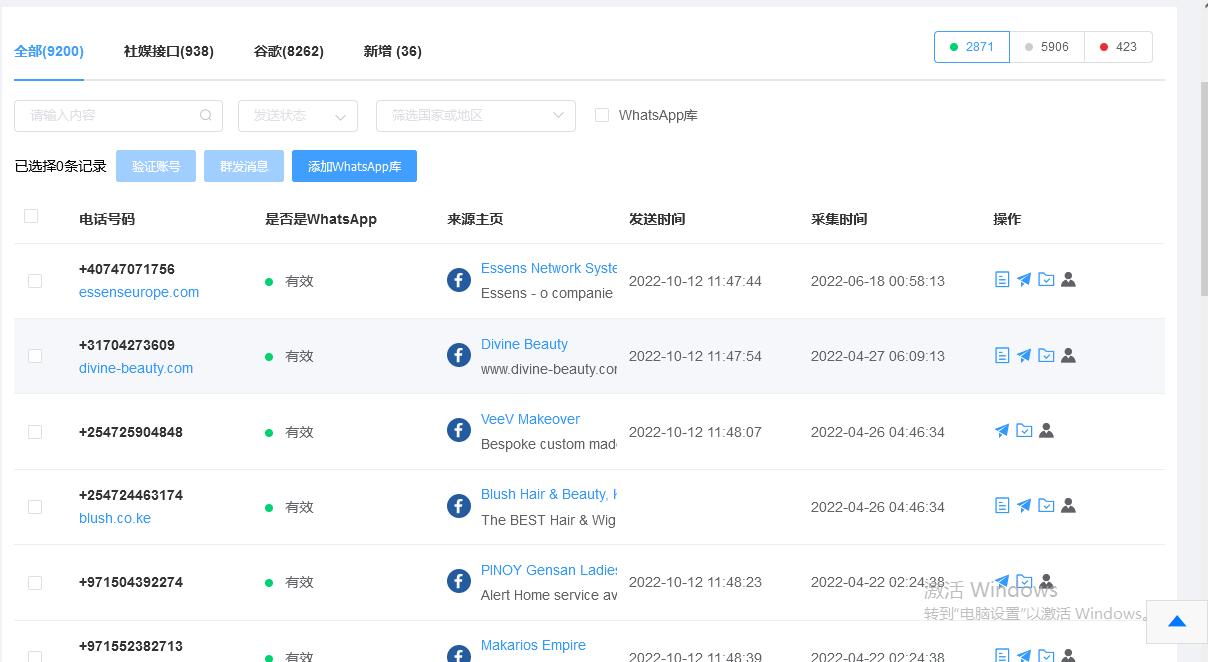Tick the checkbox for +31704273609
The image size is (1208, 662).
(35, 356)
